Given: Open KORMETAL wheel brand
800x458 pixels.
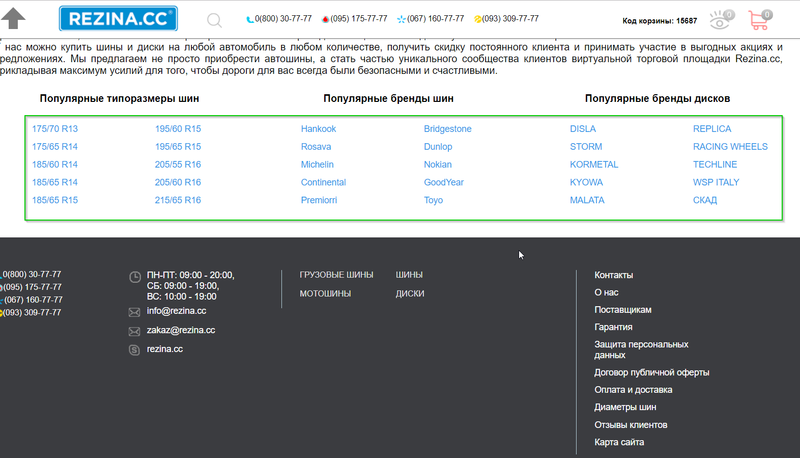Looking at the screenshot, I should pos(594,165).
